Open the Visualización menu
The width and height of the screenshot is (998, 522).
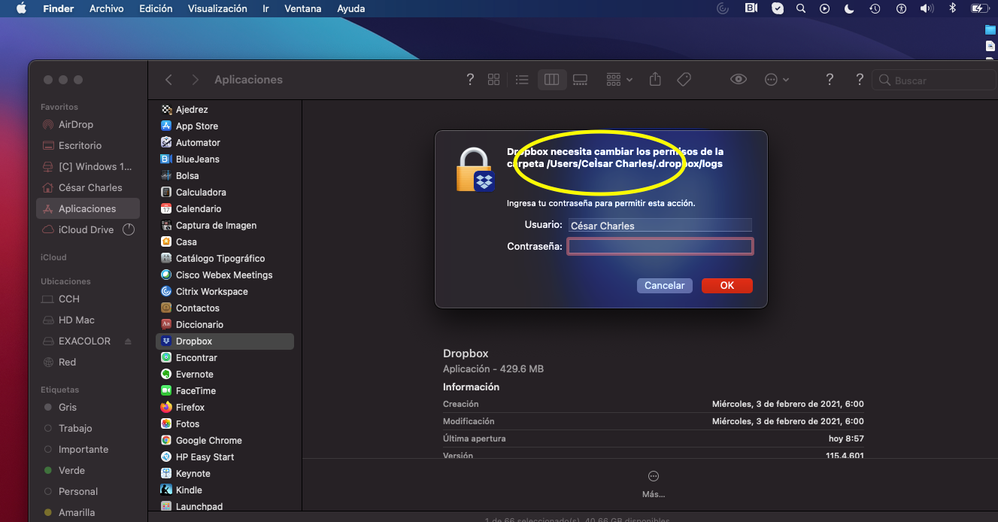pos(217,8)
